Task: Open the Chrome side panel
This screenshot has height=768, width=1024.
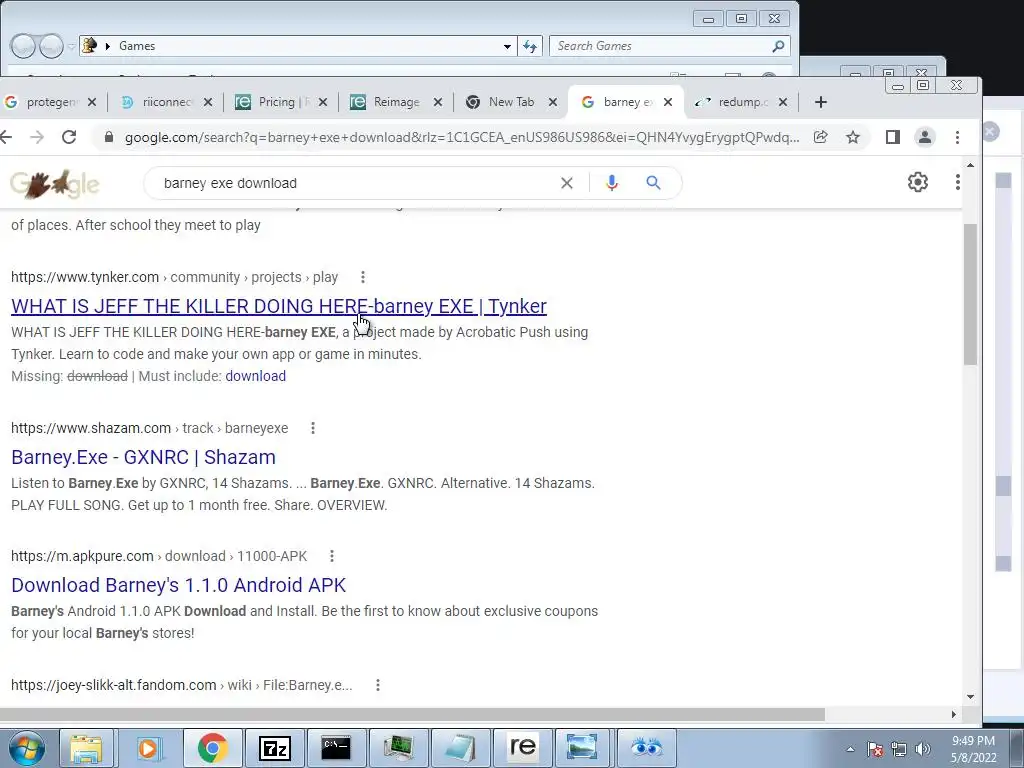Action: (893, 137)
